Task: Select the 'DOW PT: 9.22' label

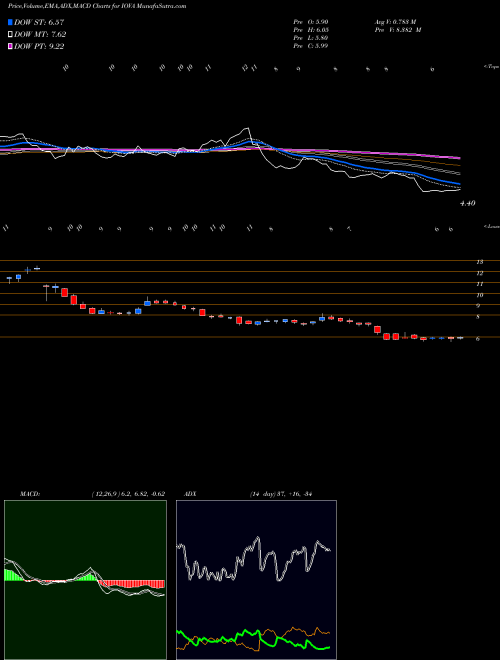Action: coord(39,47)
